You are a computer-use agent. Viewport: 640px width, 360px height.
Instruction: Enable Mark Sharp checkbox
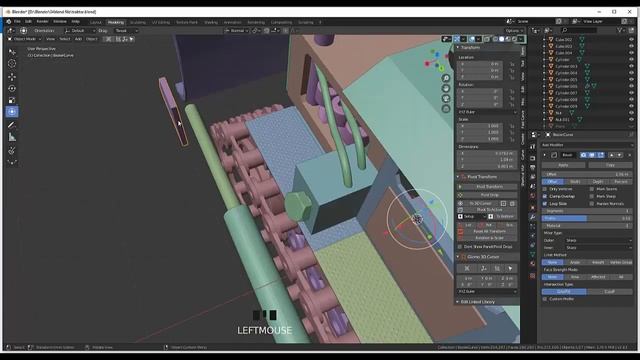coord(592,196)
